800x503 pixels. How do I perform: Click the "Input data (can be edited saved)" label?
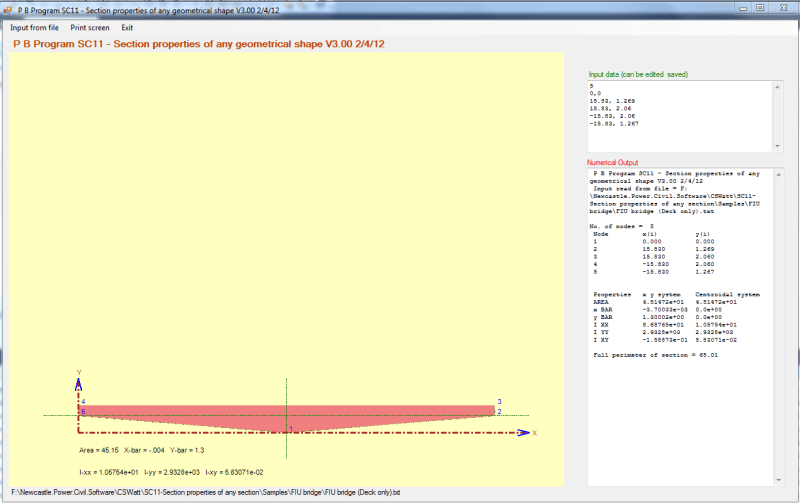(638, 74)
